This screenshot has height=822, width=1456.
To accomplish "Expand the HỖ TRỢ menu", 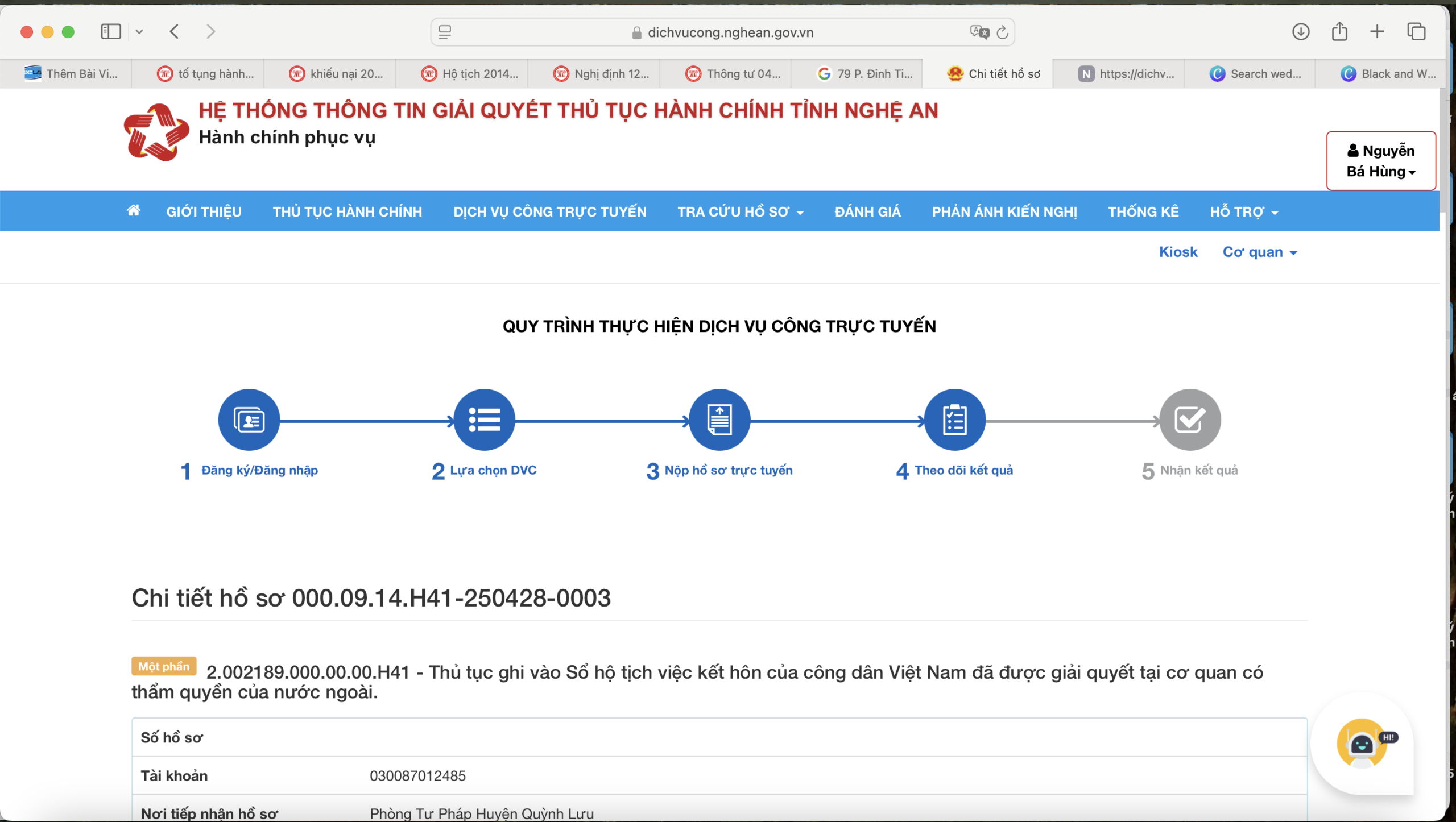I will [x=1244, y=211].
